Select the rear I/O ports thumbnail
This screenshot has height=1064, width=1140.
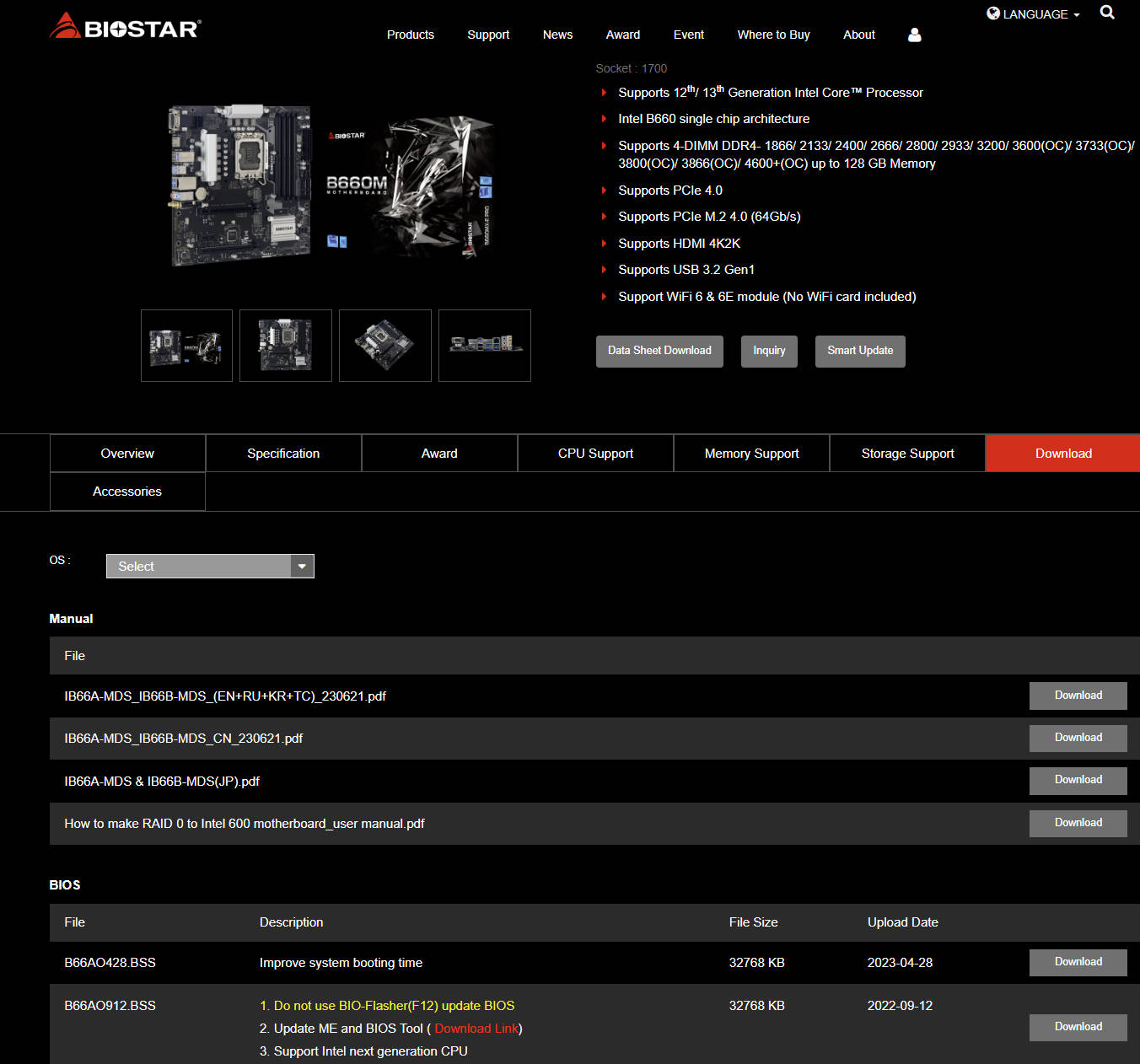point(485,346)
